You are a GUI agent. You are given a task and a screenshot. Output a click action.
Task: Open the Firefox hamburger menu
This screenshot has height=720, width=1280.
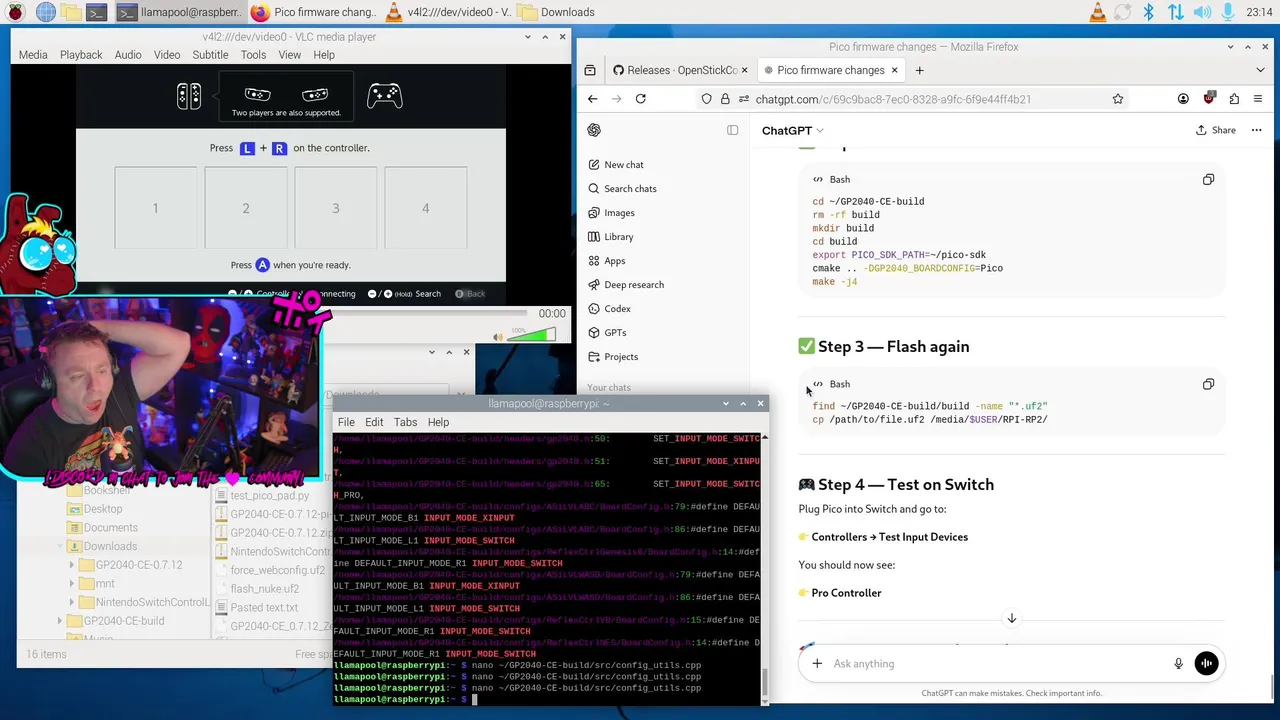click(x=1258, y=99)
